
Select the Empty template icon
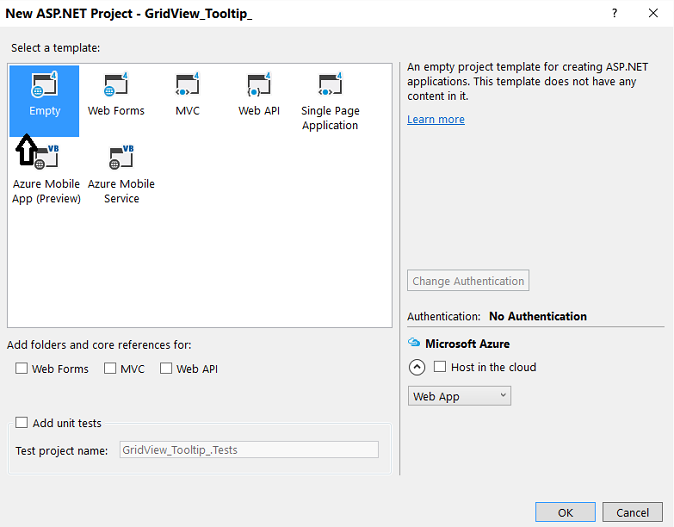click(x=44, y=85)
